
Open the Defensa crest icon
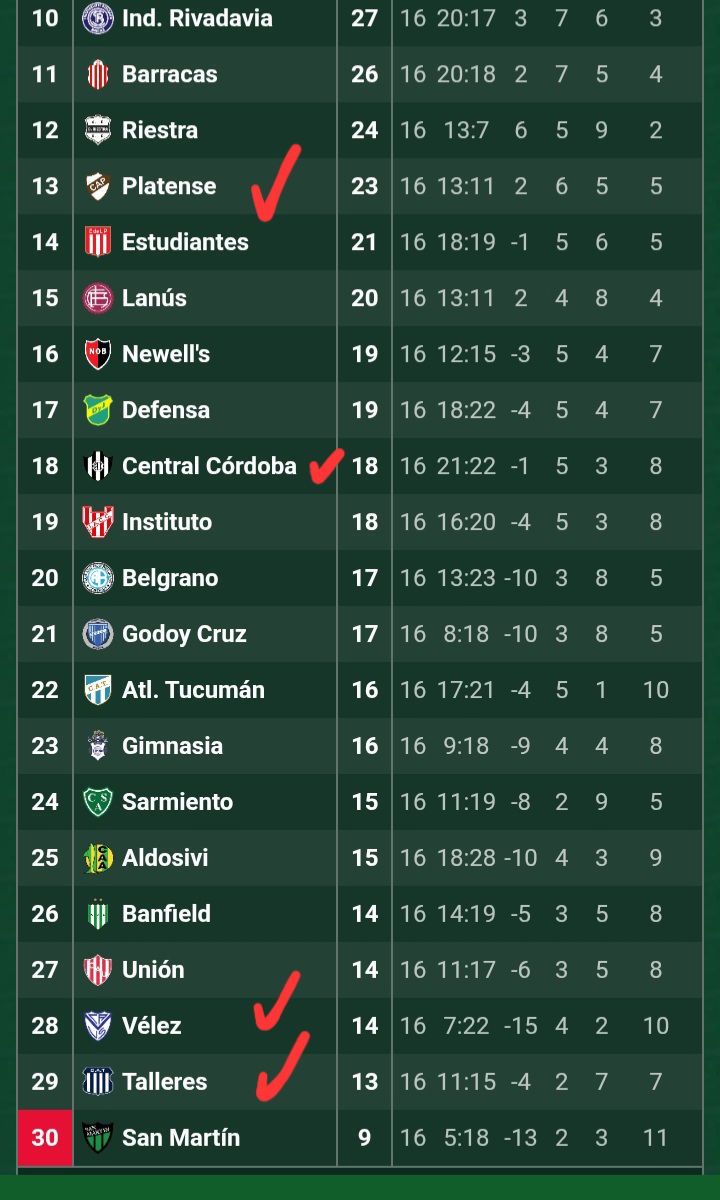(98, 410)
